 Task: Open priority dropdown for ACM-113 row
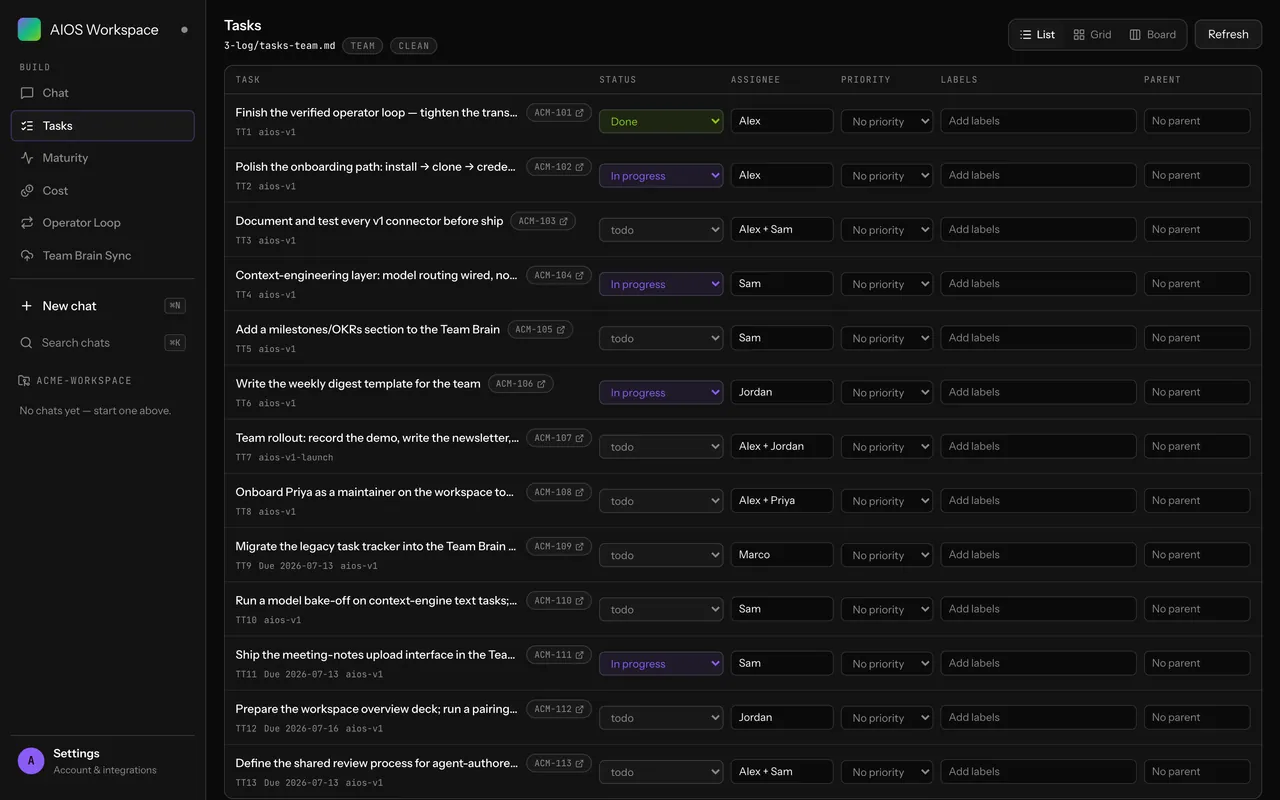[x=887, y=772]
